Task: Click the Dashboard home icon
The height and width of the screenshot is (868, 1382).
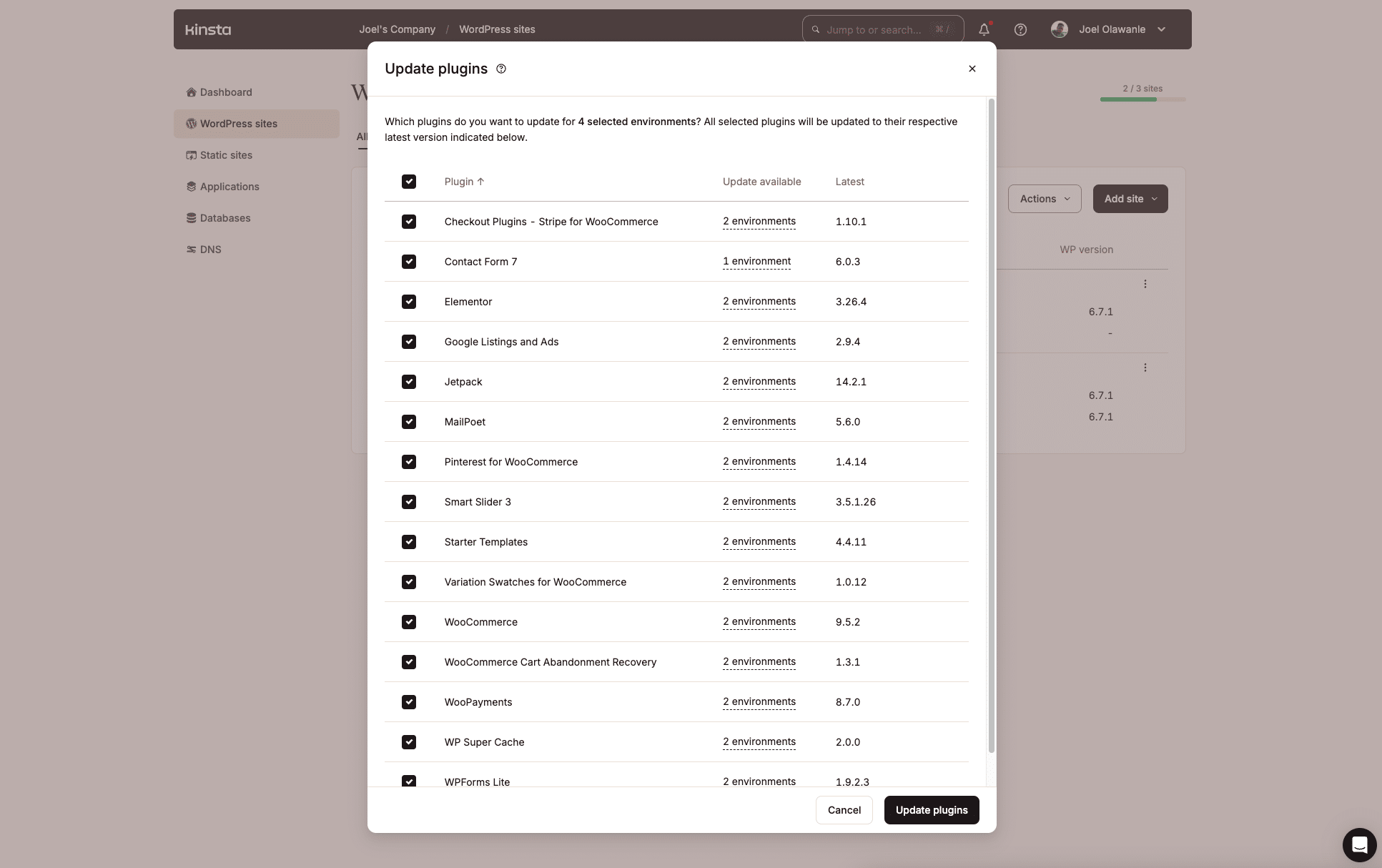Action: point(191,92)
